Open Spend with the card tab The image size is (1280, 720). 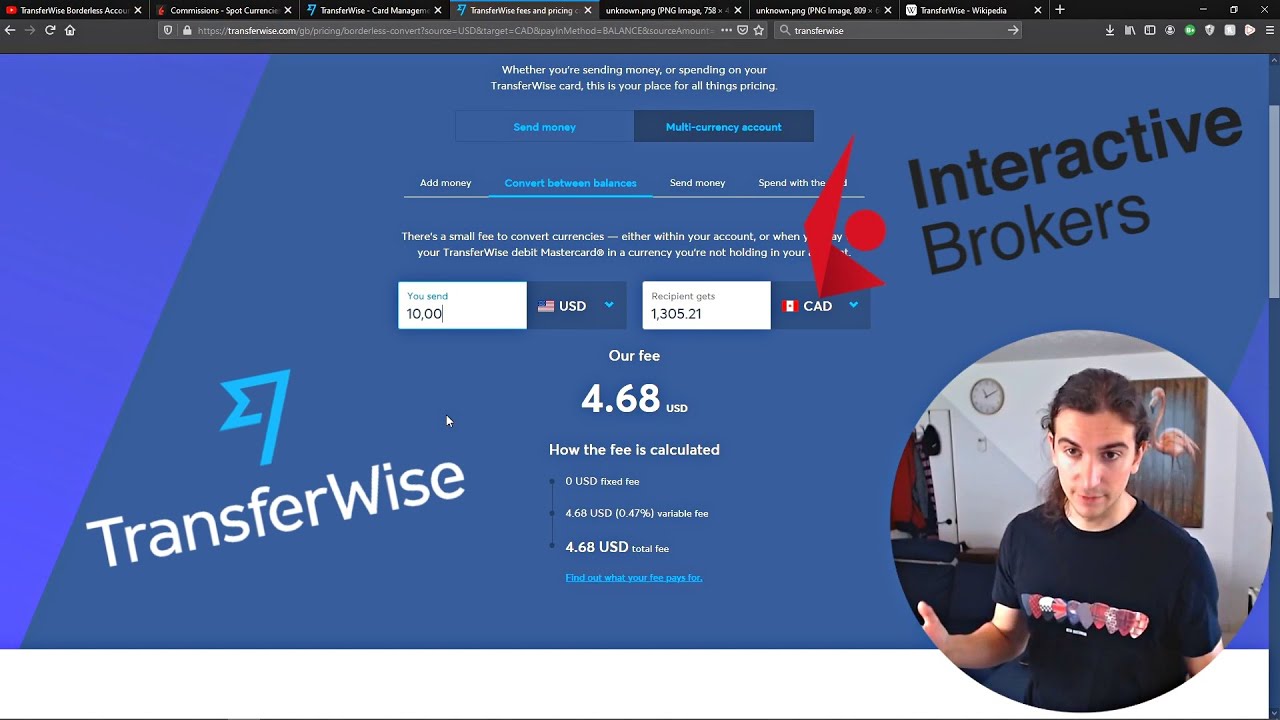802,183
